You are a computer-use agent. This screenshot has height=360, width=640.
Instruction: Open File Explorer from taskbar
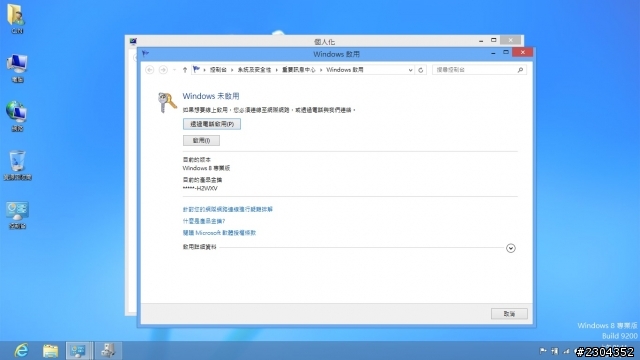point(51,351)
